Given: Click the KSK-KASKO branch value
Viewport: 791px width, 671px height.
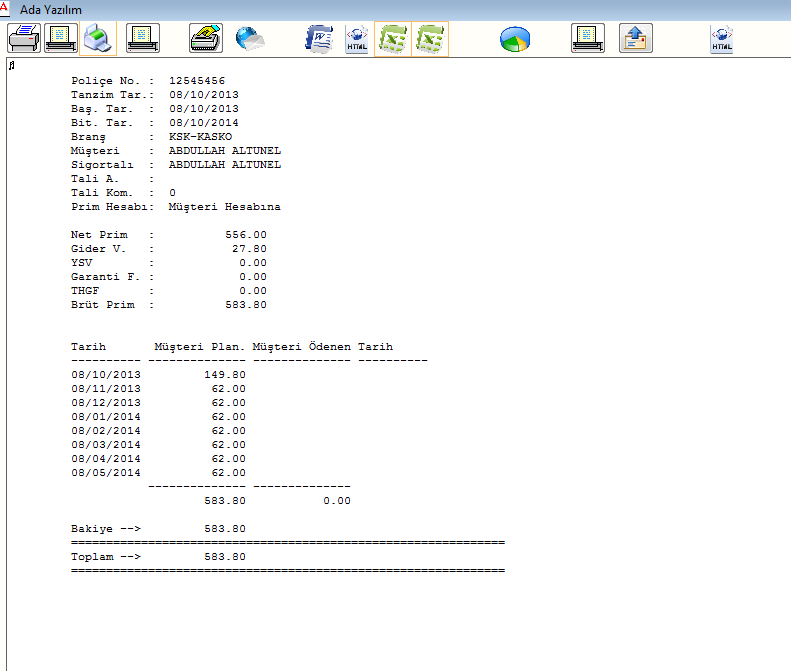Looking at the screenshot, I should pos(201,136).
